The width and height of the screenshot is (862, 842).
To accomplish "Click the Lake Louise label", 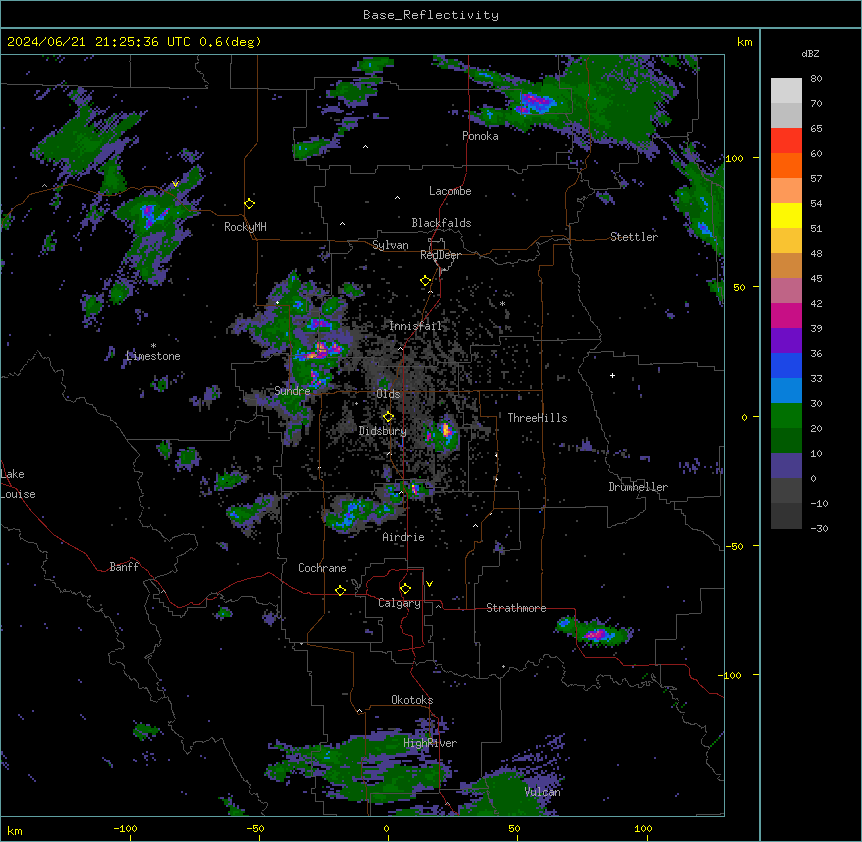I will pyautogui.click(x=18, y=484).
